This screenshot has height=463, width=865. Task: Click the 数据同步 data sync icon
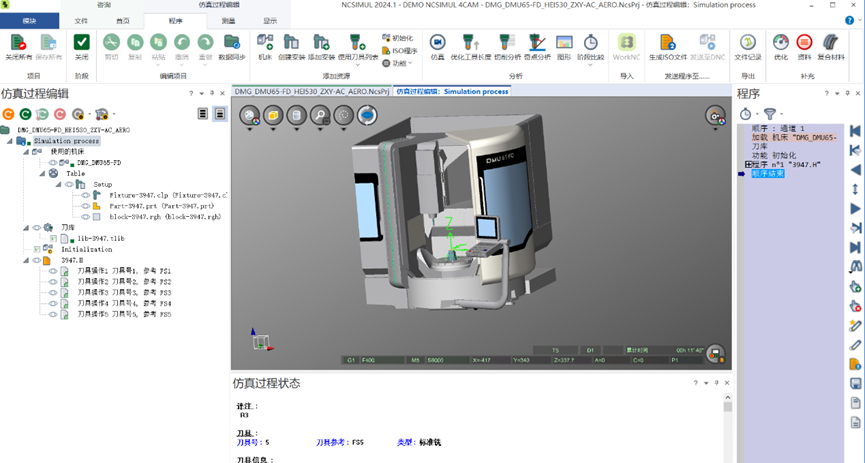tap(231, 42)
